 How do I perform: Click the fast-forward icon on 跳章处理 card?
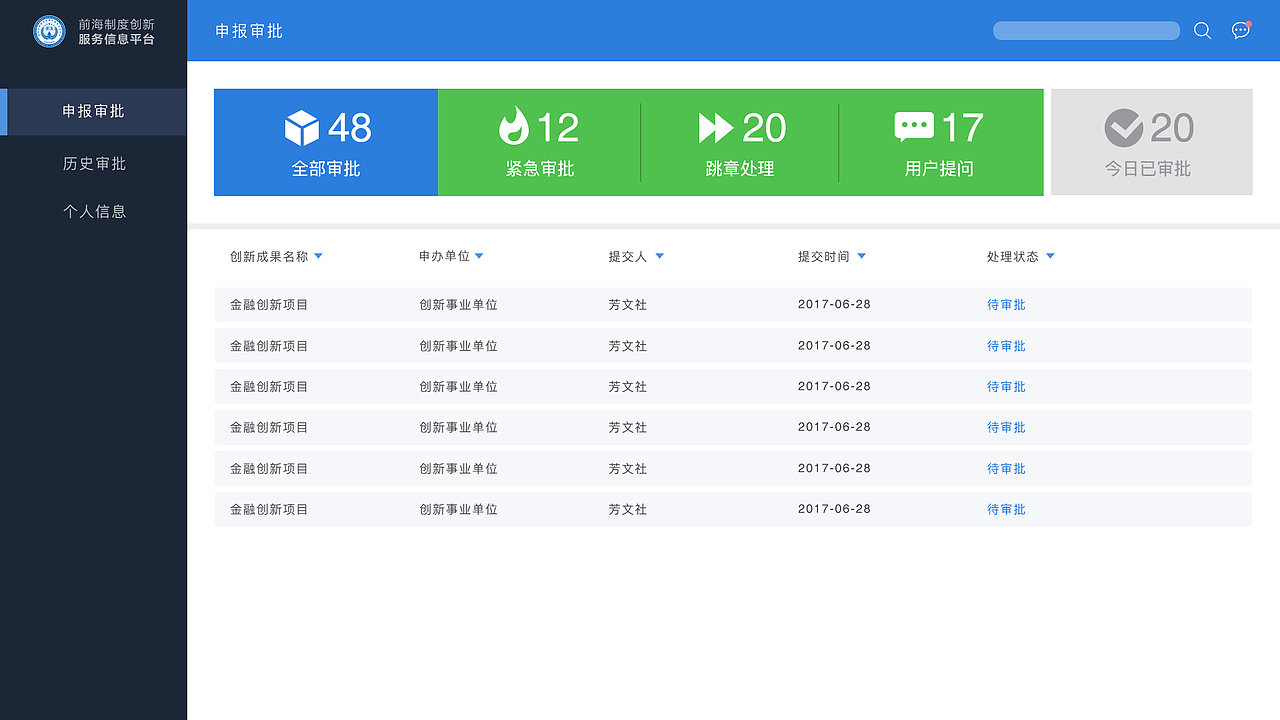click(x=714, y=126)
